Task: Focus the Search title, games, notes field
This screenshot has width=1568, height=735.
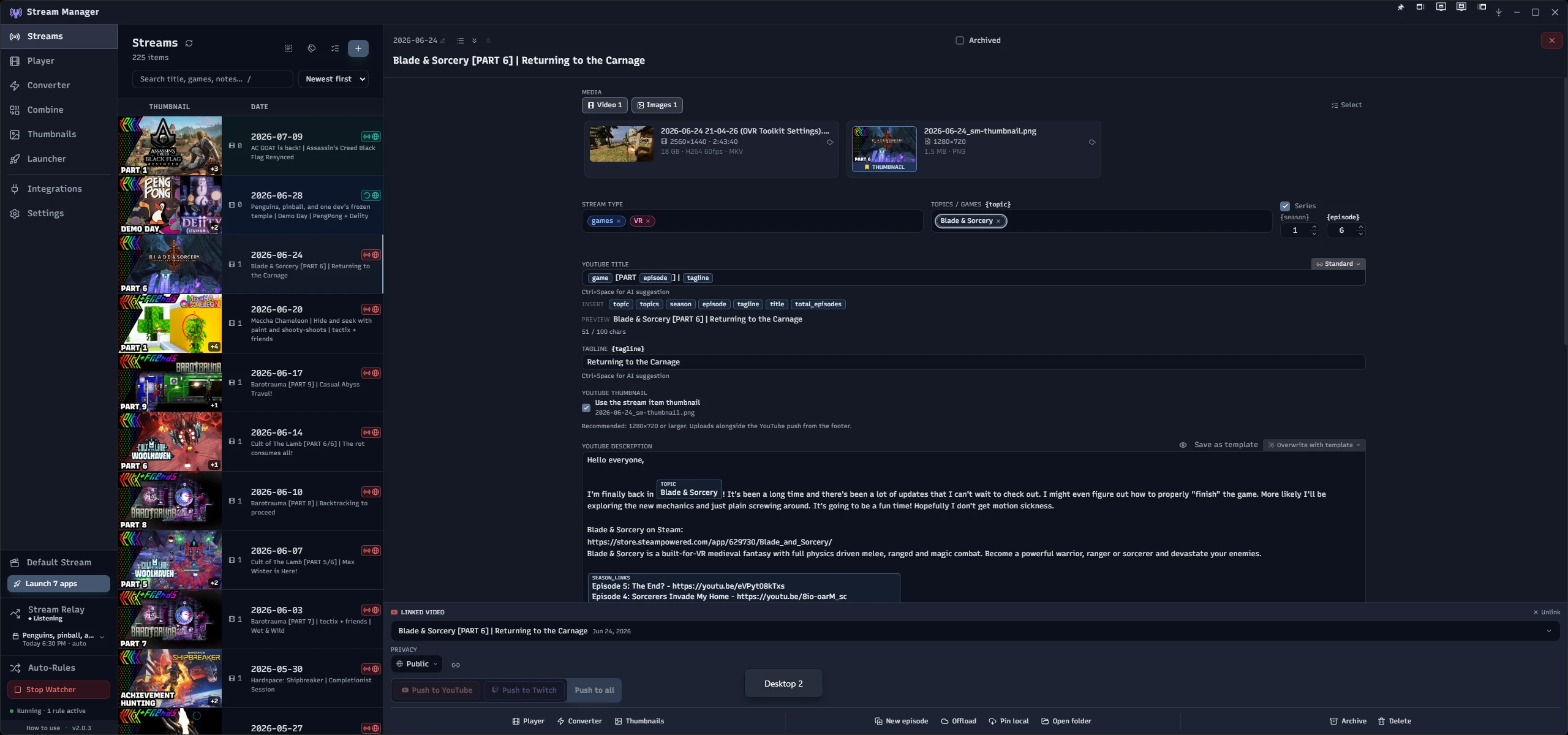Action: (x=213, y=79)
